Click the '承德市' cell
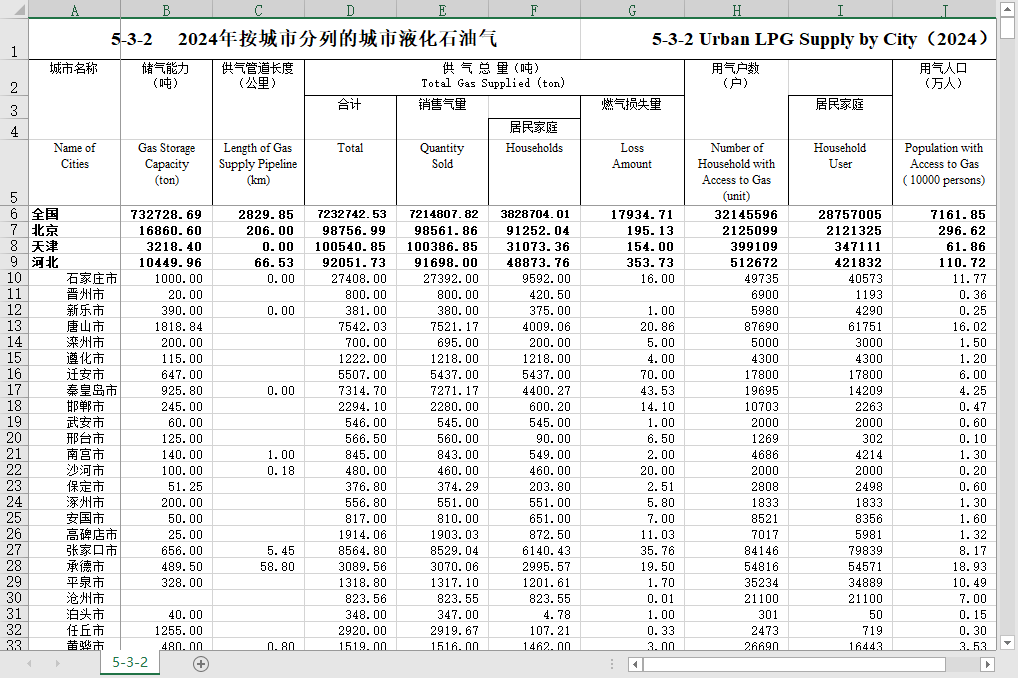Image resolution: width=1018 pixels, height=678 pixels. (85, 566)
